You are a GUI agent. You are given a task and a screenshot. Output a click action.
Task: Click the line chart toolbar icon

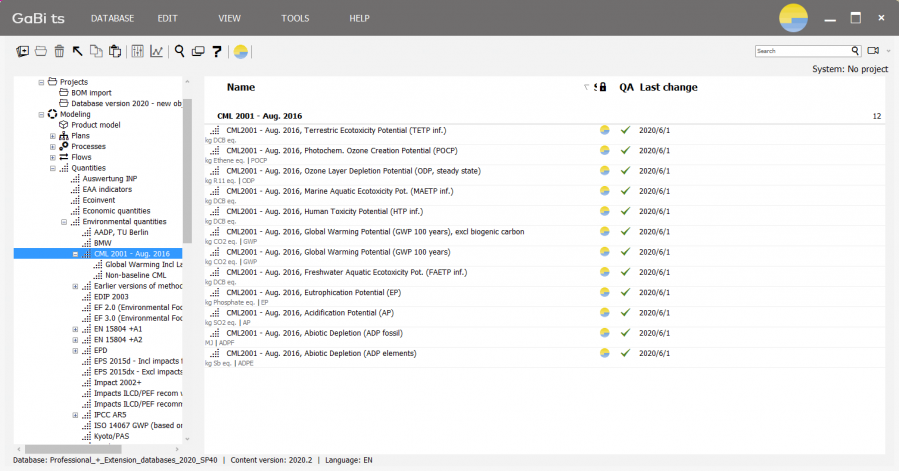point(157,51)
